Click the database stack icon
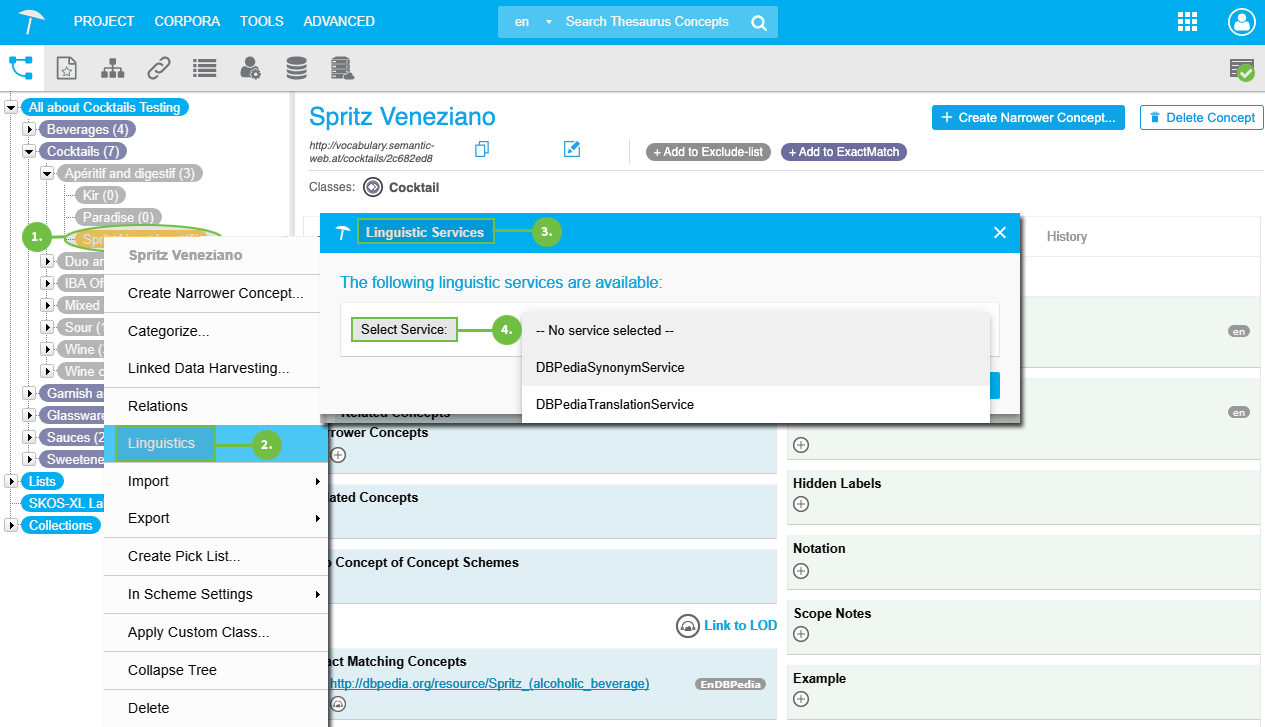 tap(296, 68)
